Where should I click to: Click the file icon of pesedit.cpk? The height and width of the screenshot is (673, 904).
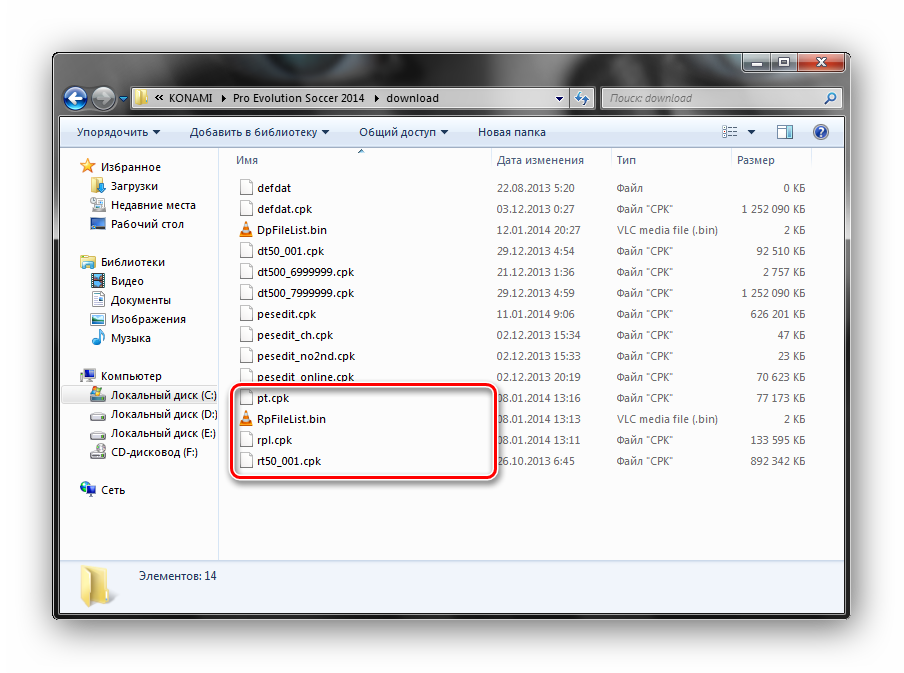tap(246, 314)
